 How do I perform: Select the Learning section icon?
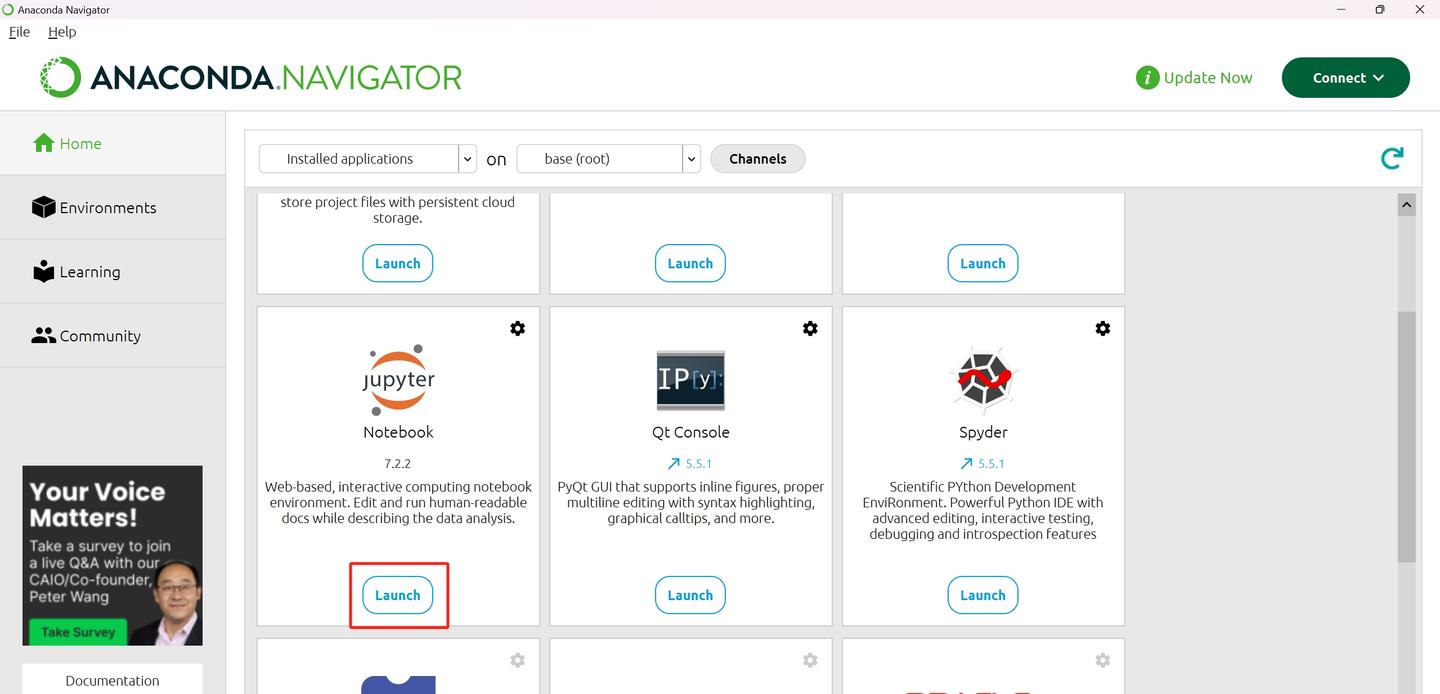(44, 271)
